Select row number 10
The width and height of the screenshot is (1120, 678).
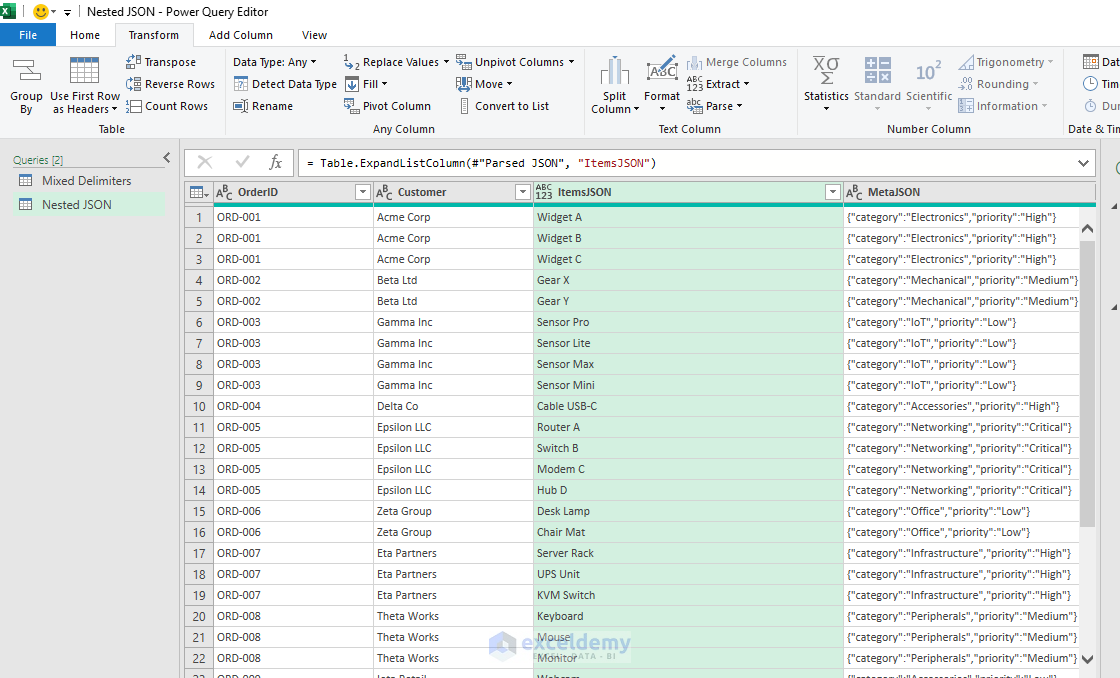point(199,407)
